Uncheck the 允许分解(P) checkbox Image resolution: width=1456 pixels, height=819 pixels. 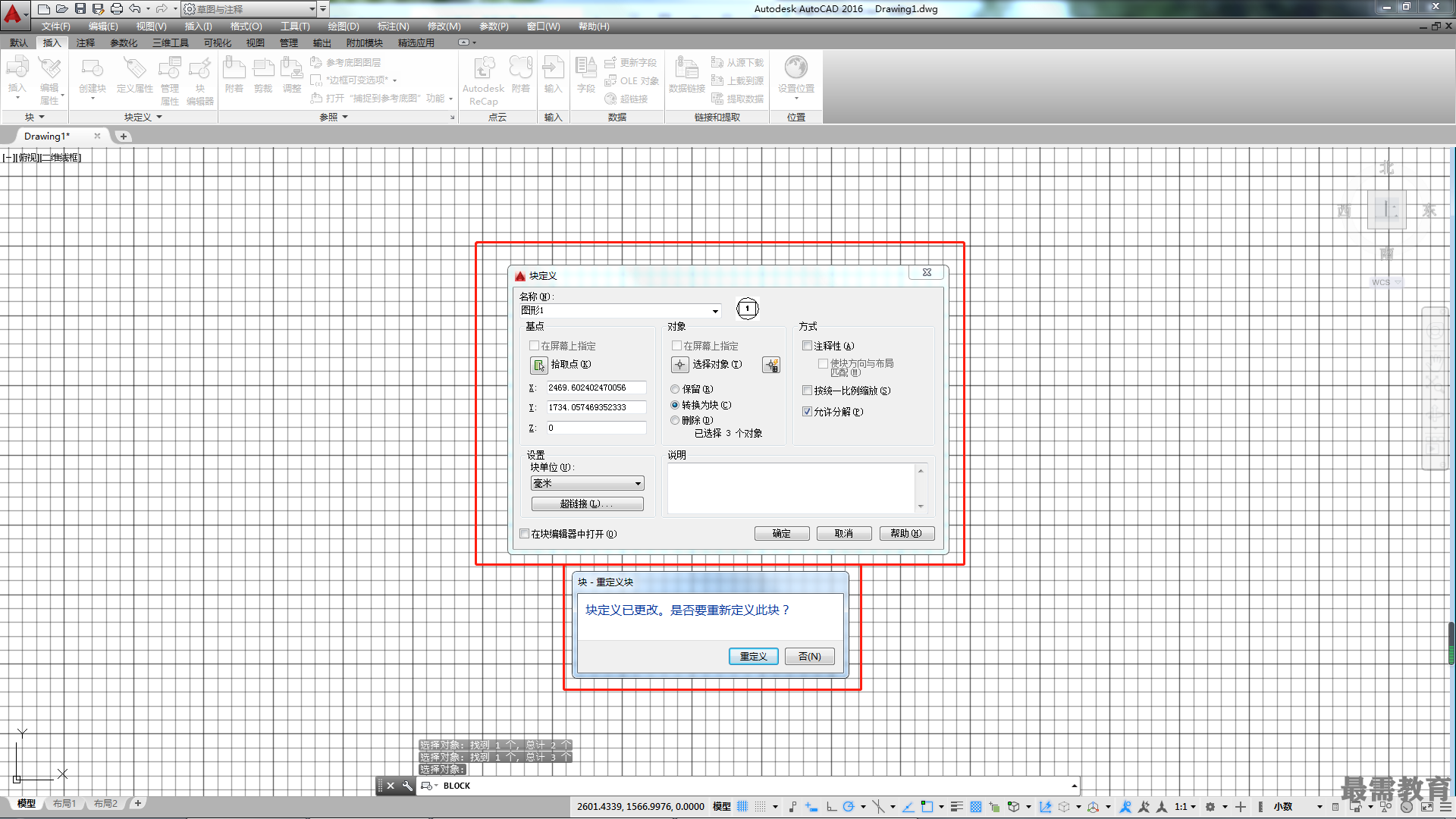(x=808, y=412)
